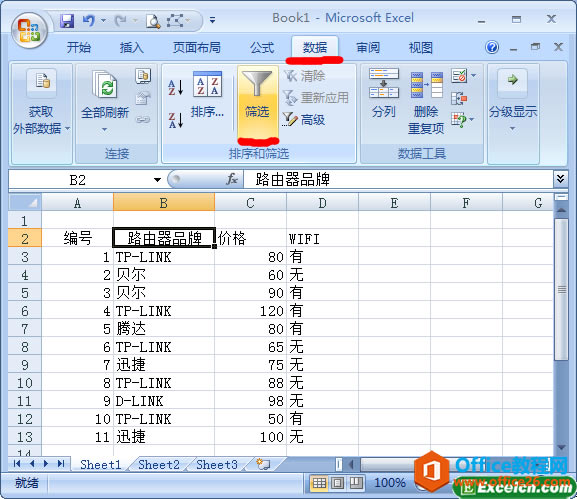Click the 100% zoom level
The height and width of the screenshot is (499, 577).
(x=390, y=482)
